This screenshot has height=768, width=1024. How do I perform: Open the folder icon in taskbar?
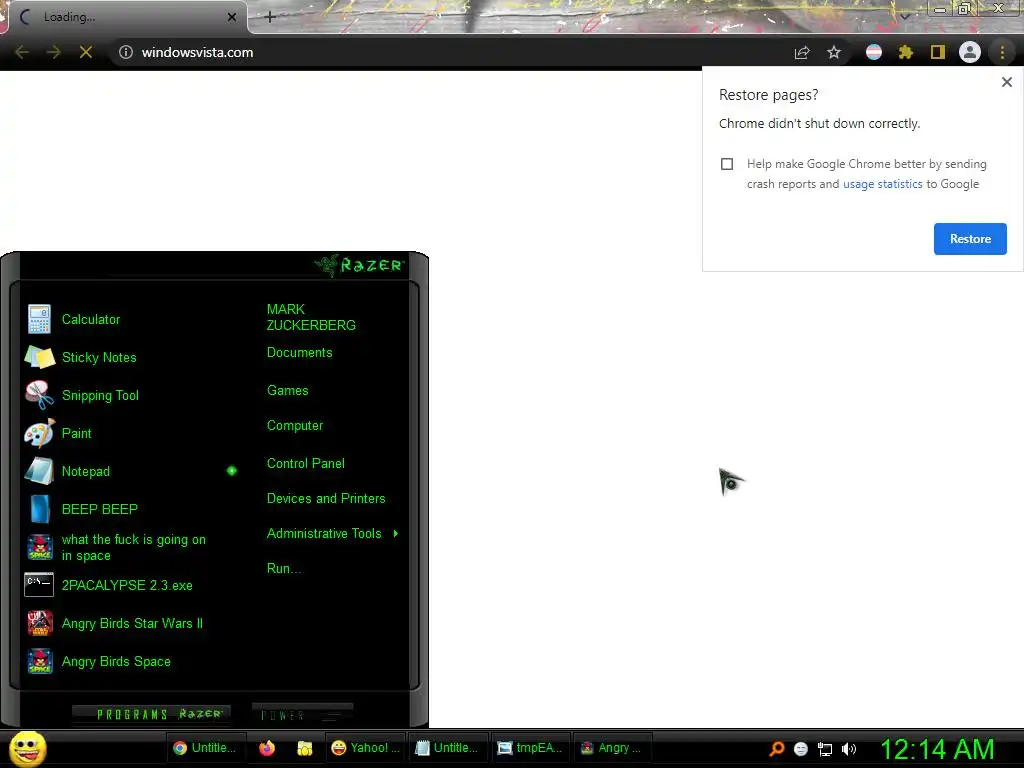pyautogui.click(x=304, y=748)
